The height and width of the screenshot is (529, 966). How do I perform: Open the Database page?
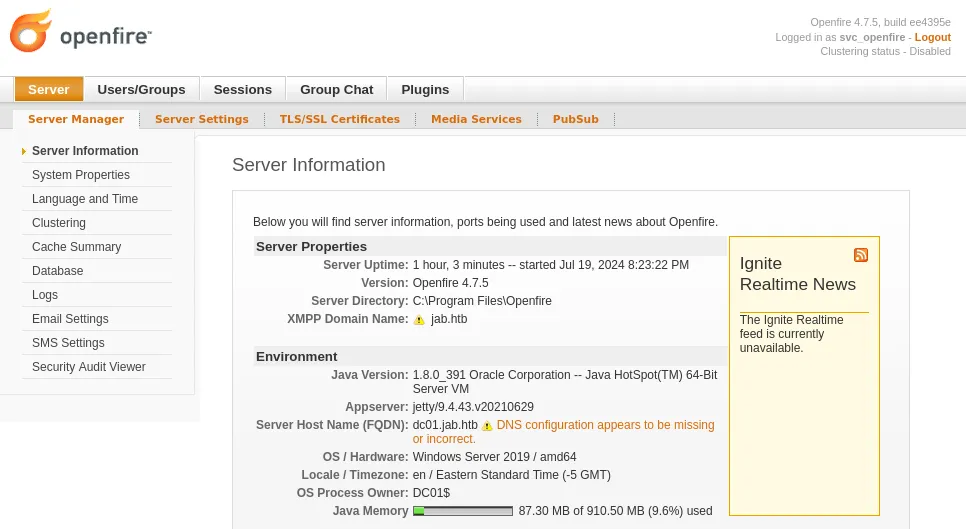pos(57,271)
